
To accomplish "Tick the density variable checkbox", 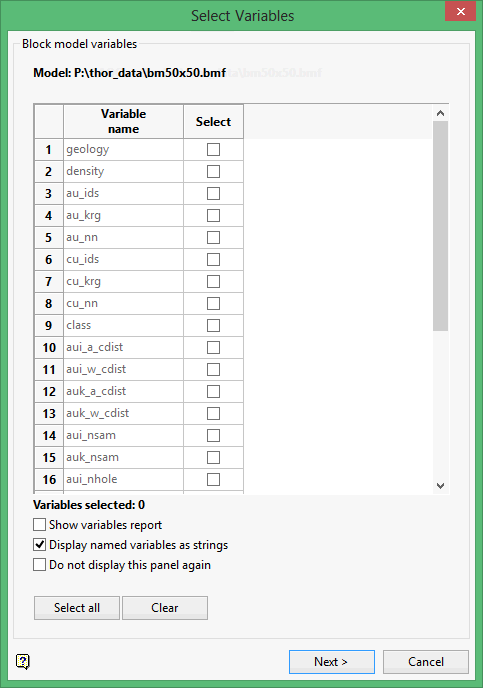I will tap(213, 172).
